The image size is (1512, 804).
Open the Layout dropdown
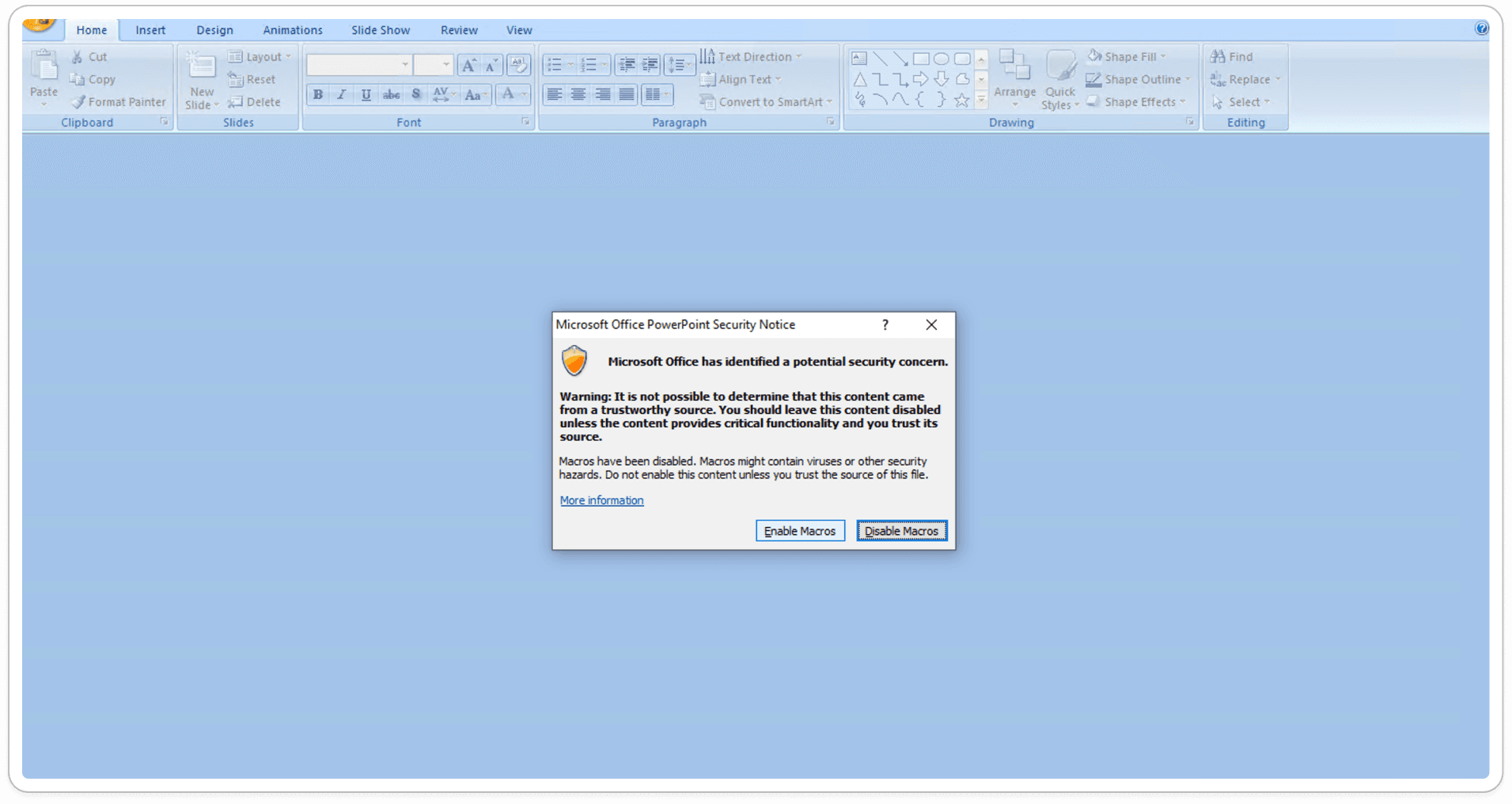point(260,57)
